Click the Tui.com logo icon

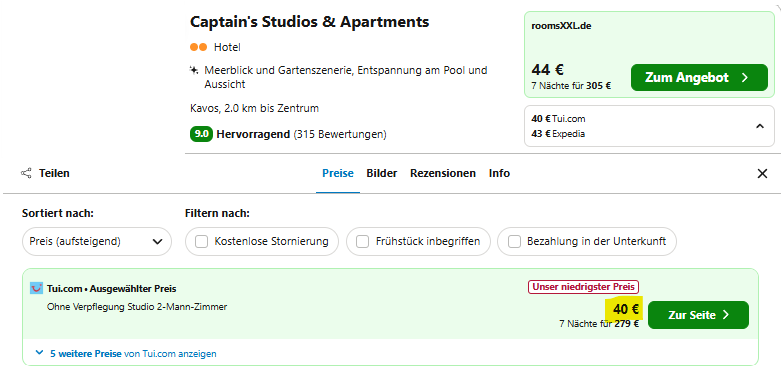(36, 288)
